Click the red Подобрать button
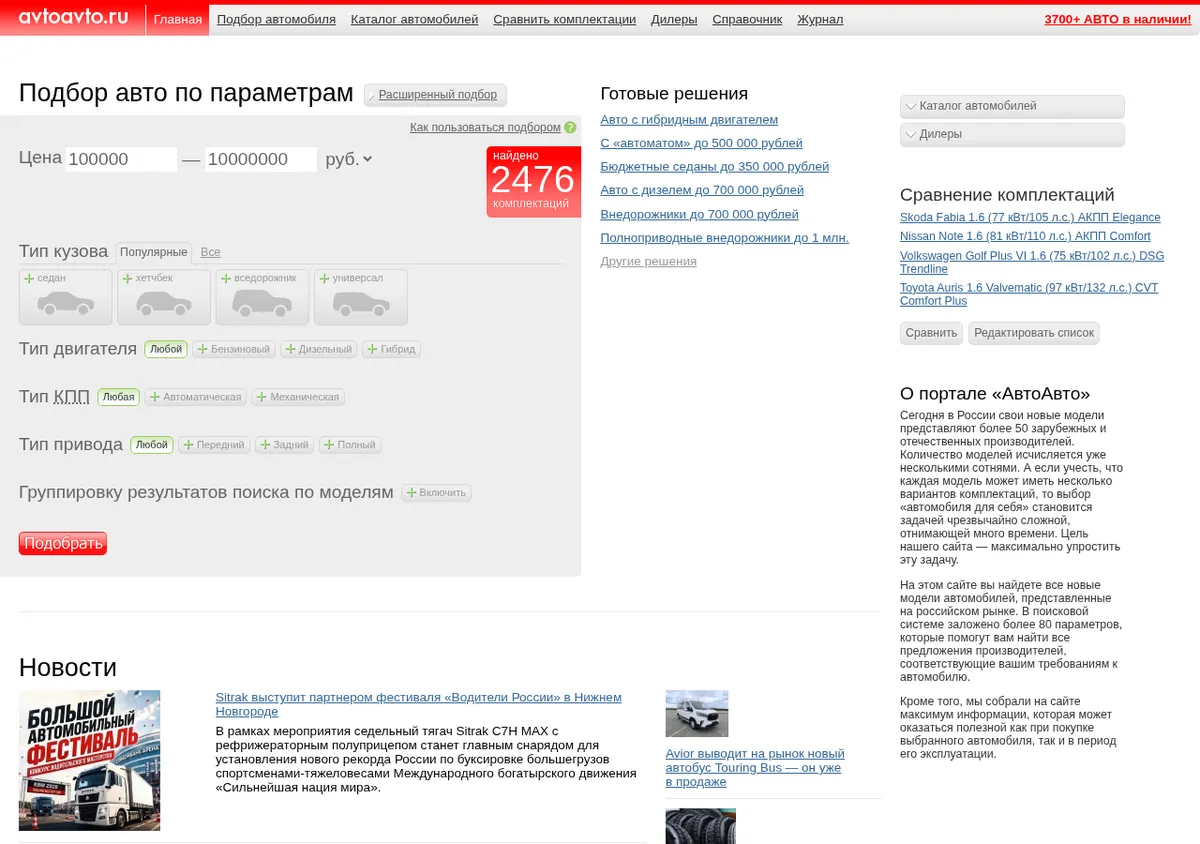This screenshot has width=1200, height=844. pyautogui.click(x=62, y=543)
